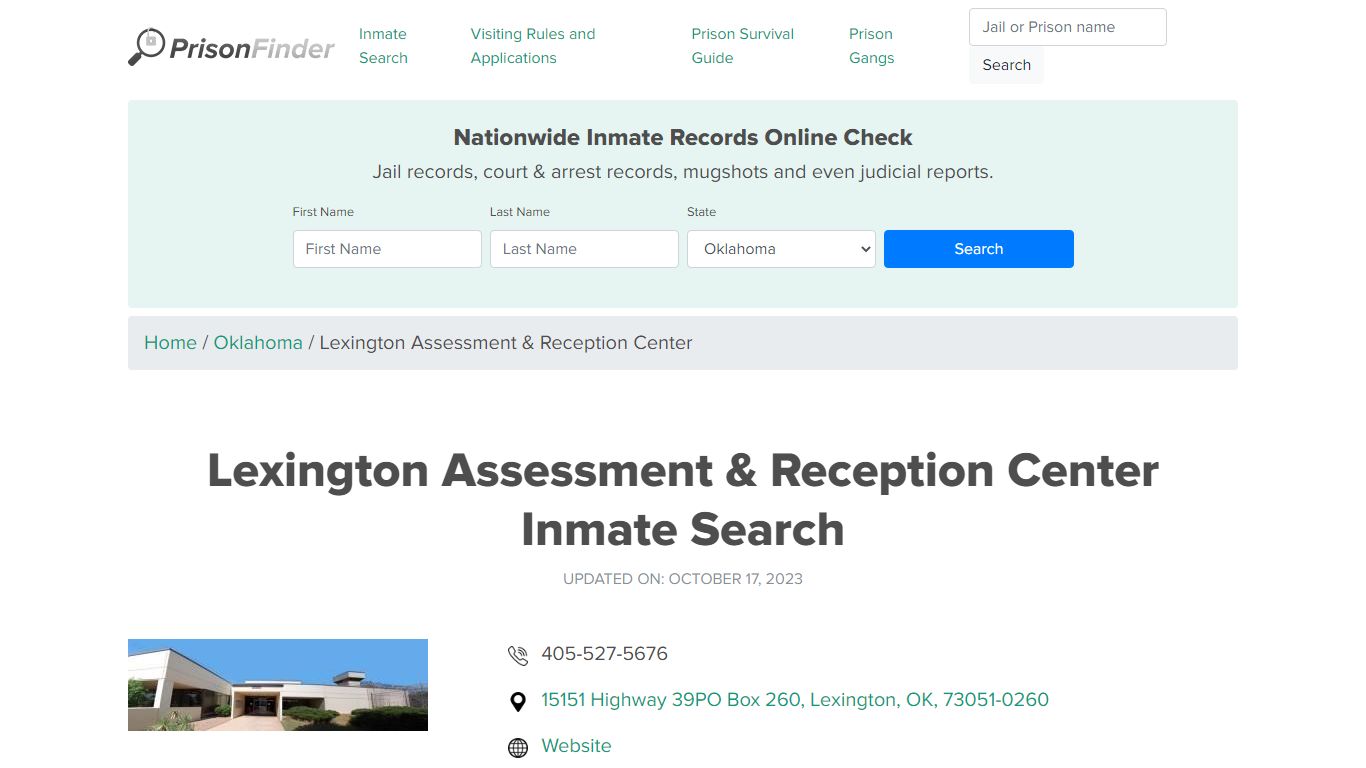
Task: Click the map pin icon beside the address
Action: click(518, 702)
